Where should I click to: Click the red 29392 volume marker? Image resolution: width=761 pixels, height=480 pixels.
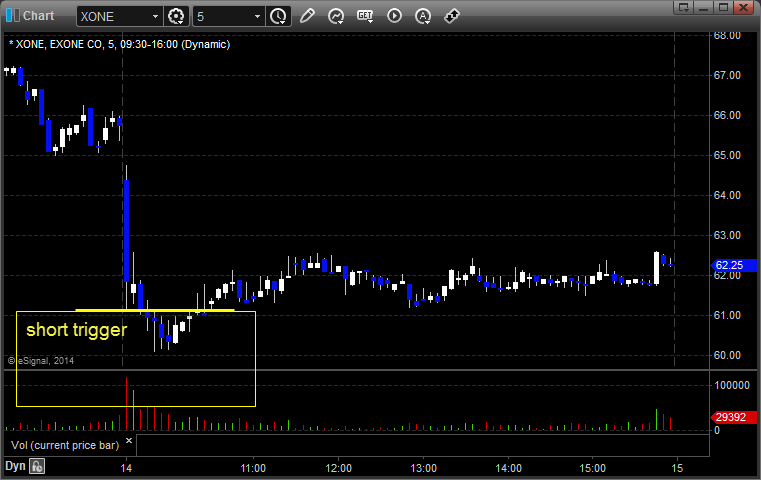[x=733, y=417]
